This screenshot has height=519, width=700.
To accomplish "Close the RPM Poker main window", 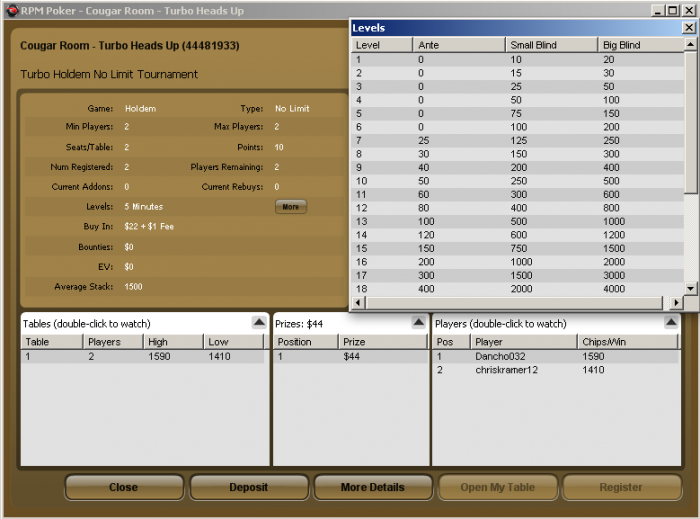I will [689, 10].
